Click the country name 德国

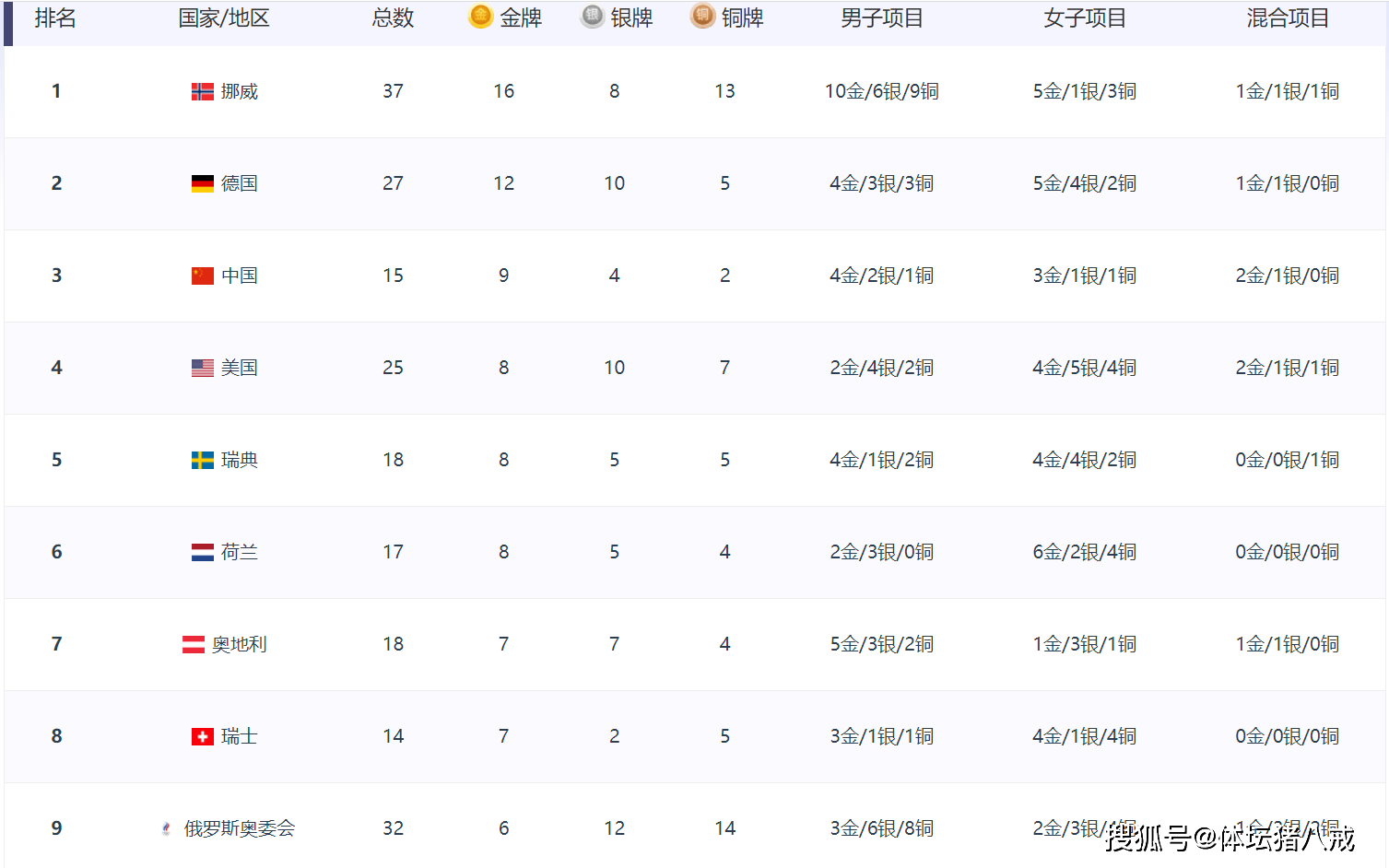(240, 183)
